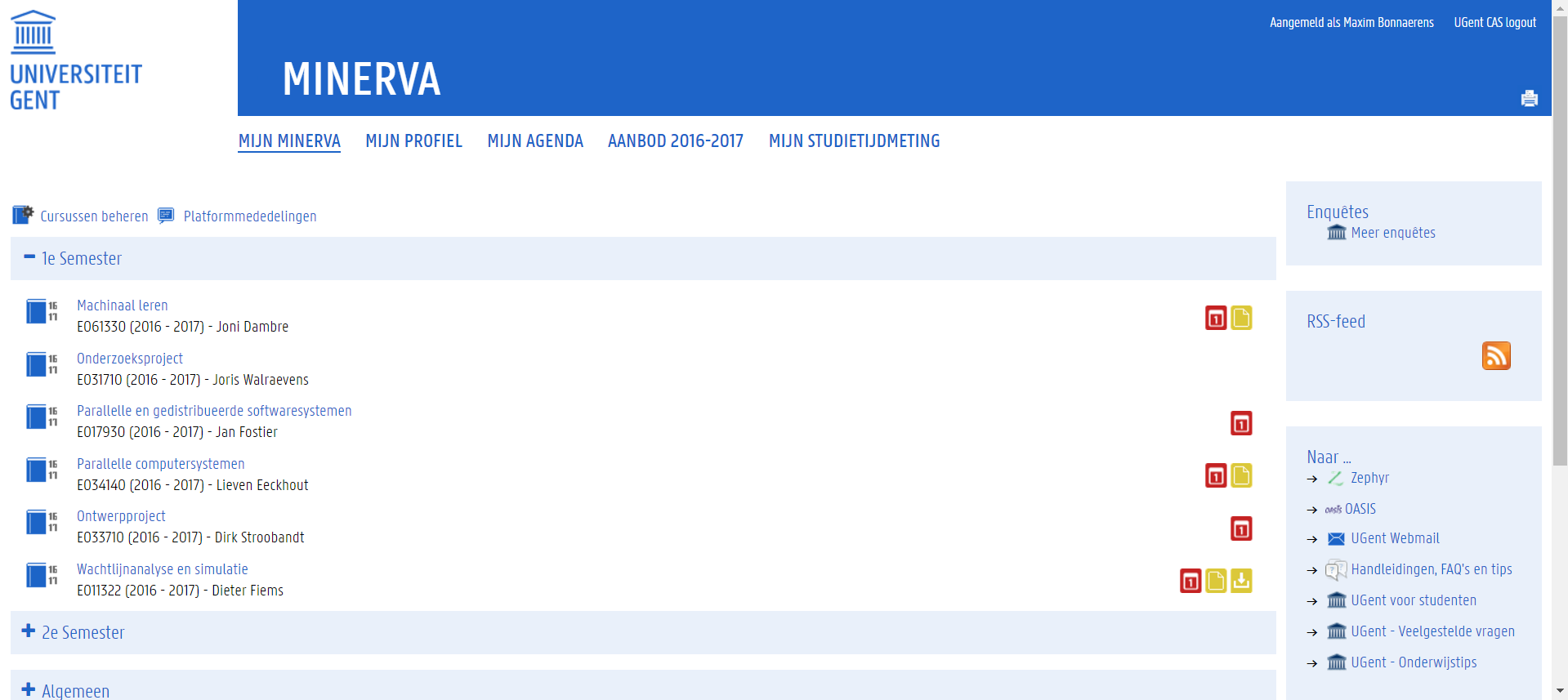This screenshot has width=1568, height=700.
Task: Open the MIJN AGENDA tab
Action: (x=535, y=141)
